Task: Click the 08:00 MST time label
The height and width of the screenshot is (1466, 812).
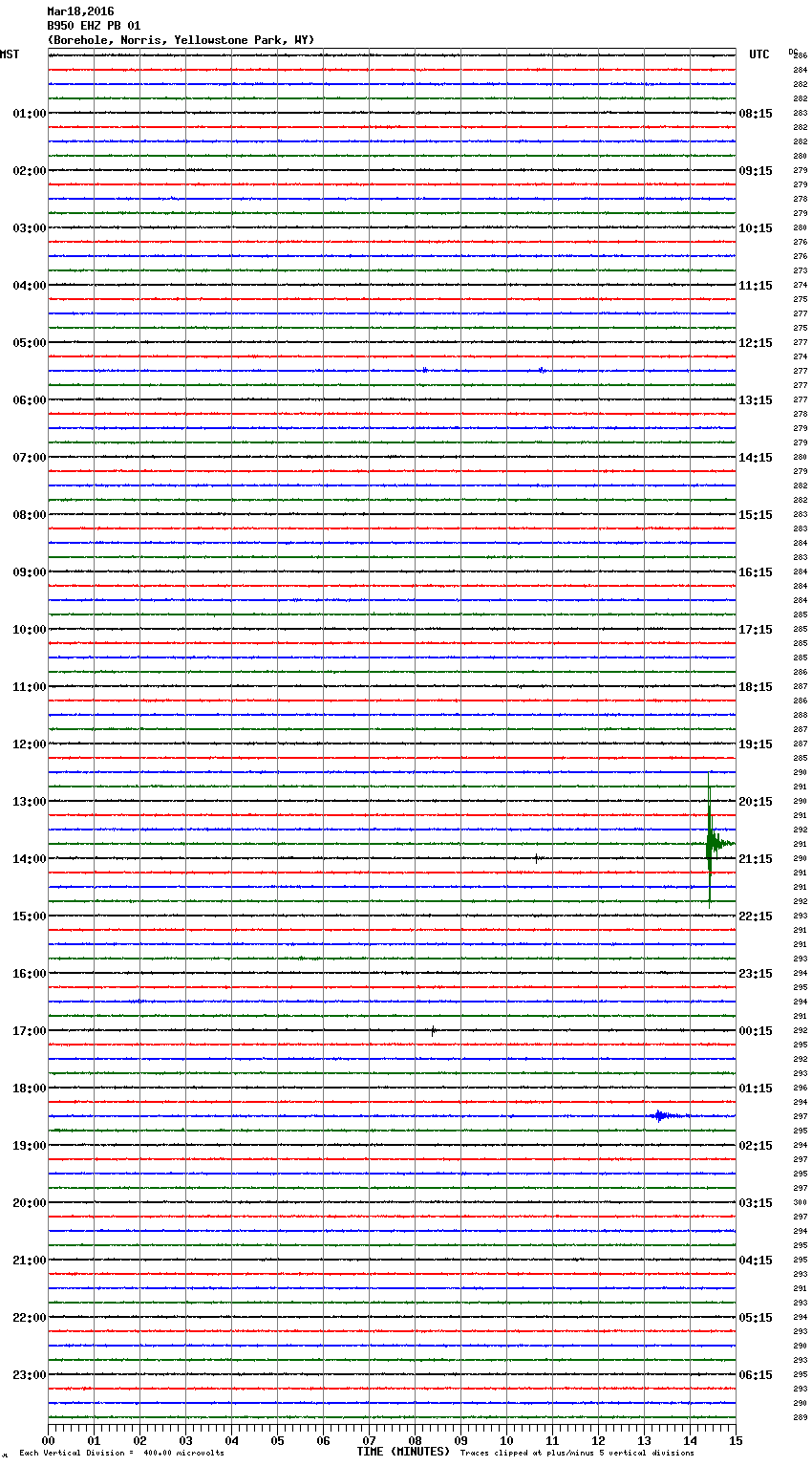Action: point(30,515)
